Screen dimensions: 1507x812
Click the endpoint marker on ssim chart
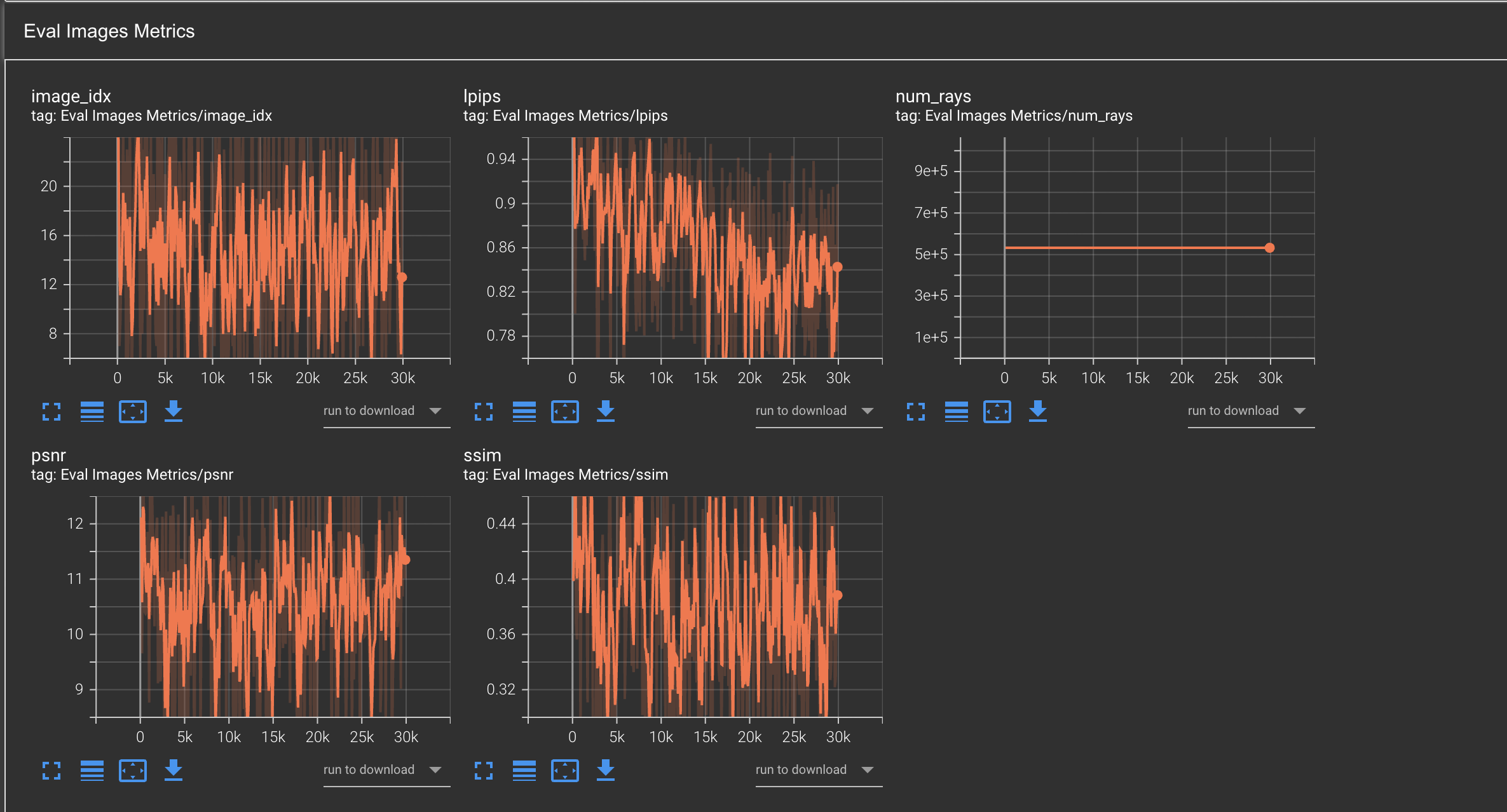click(x=837, y=595)
